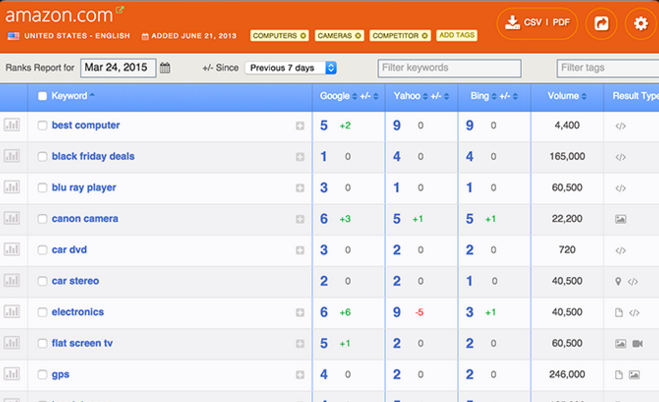
Task: Show chart for car dvd row
Action: 12,249
